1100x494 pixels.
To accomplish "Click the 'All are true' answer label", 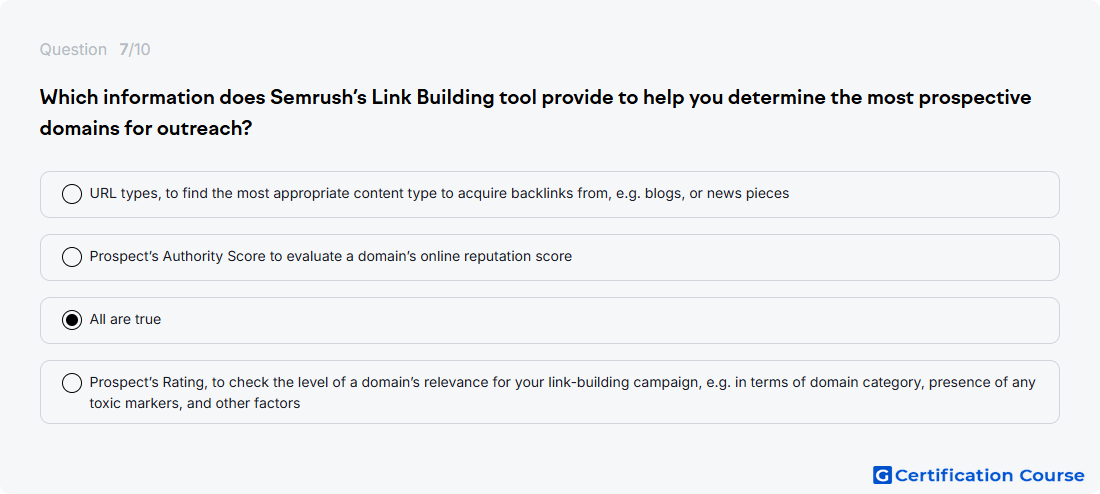I will click(125, 319).
